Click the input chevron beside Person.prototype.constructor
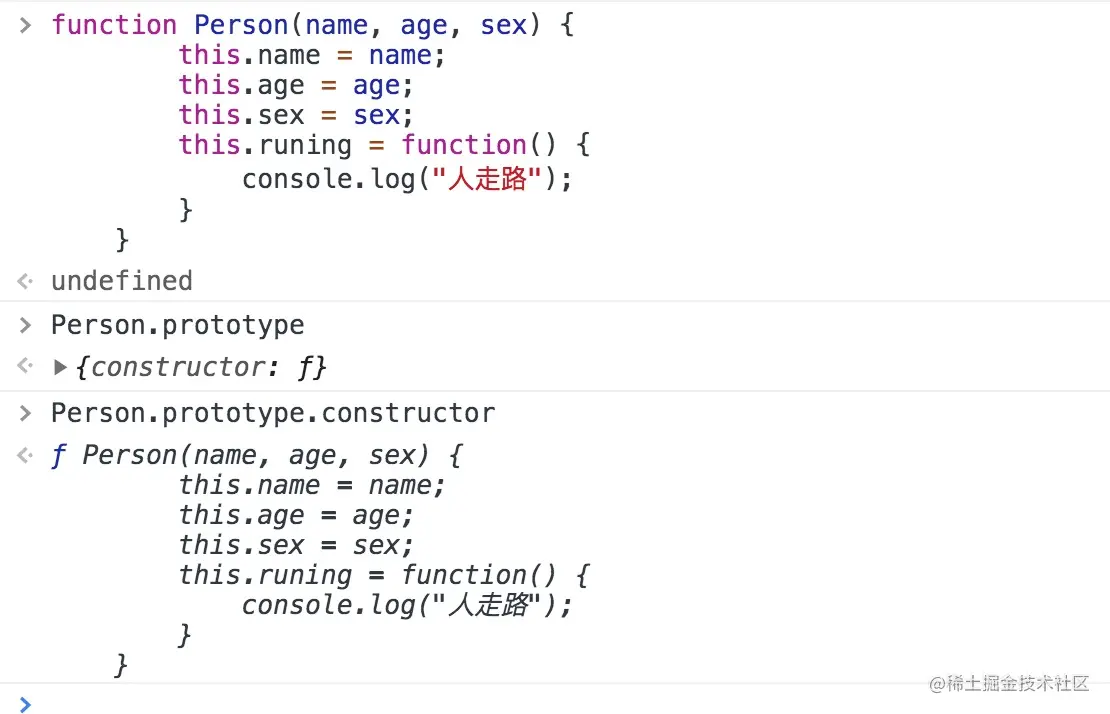The height and width of the screenshot is (714, 1110). (x=26, y=413)
